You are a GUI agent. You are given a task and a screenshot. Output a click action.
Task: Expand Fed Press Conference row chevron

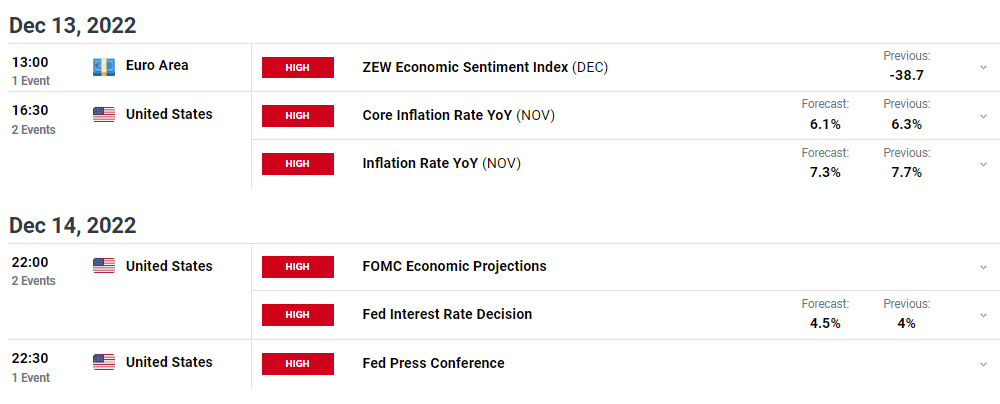coord(983,364)
